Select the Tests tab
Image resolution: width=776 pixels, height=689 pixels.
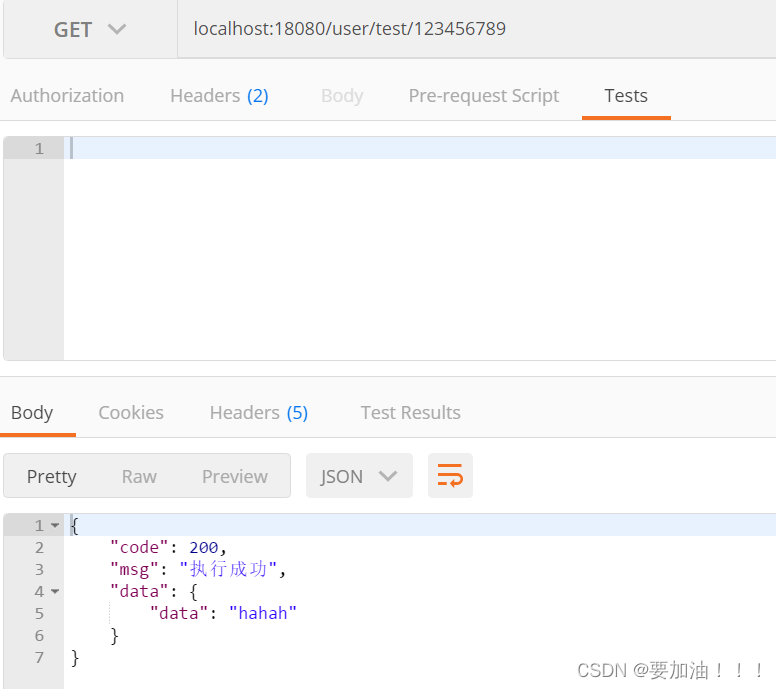pos(626,96)
